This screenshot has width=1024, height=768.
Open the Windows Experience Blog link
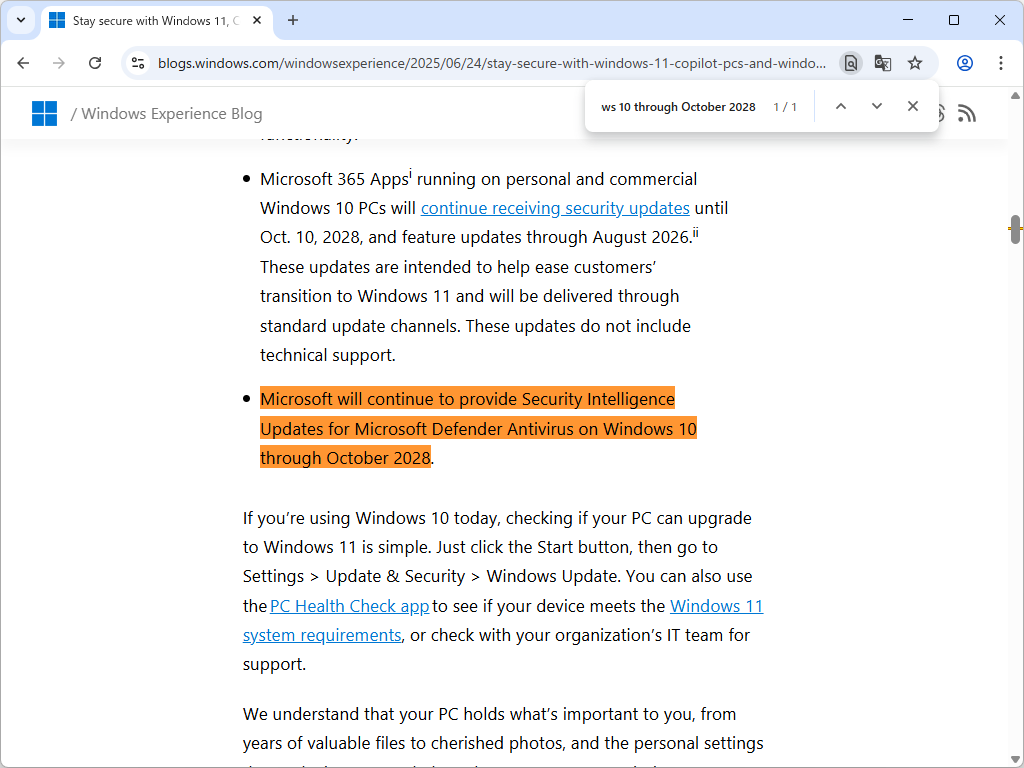coord(172,114)
